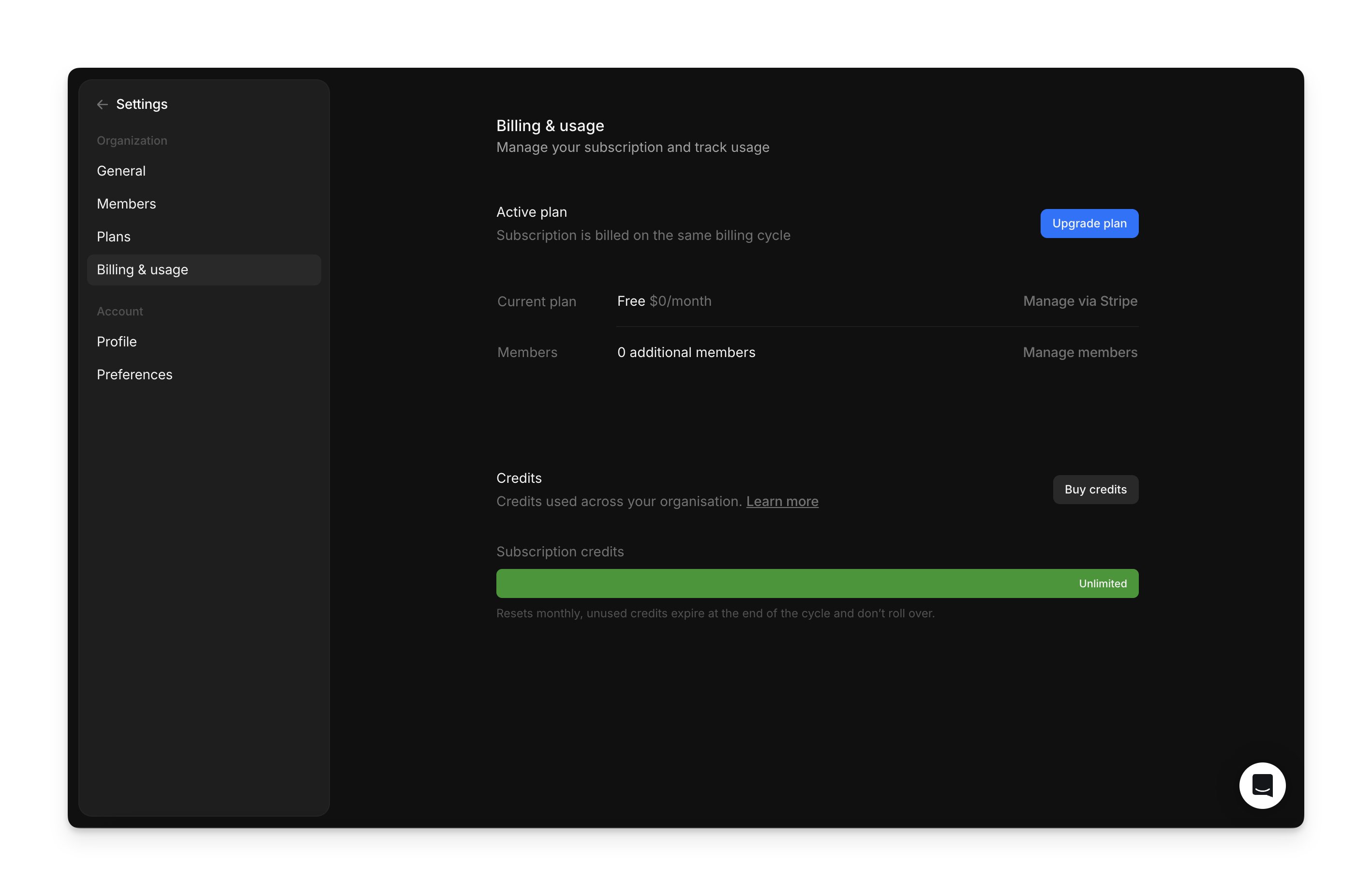This screenshot has width=1372, height=896.
Task: Switch to the Plans section
Action: click(x=114, y=237)
